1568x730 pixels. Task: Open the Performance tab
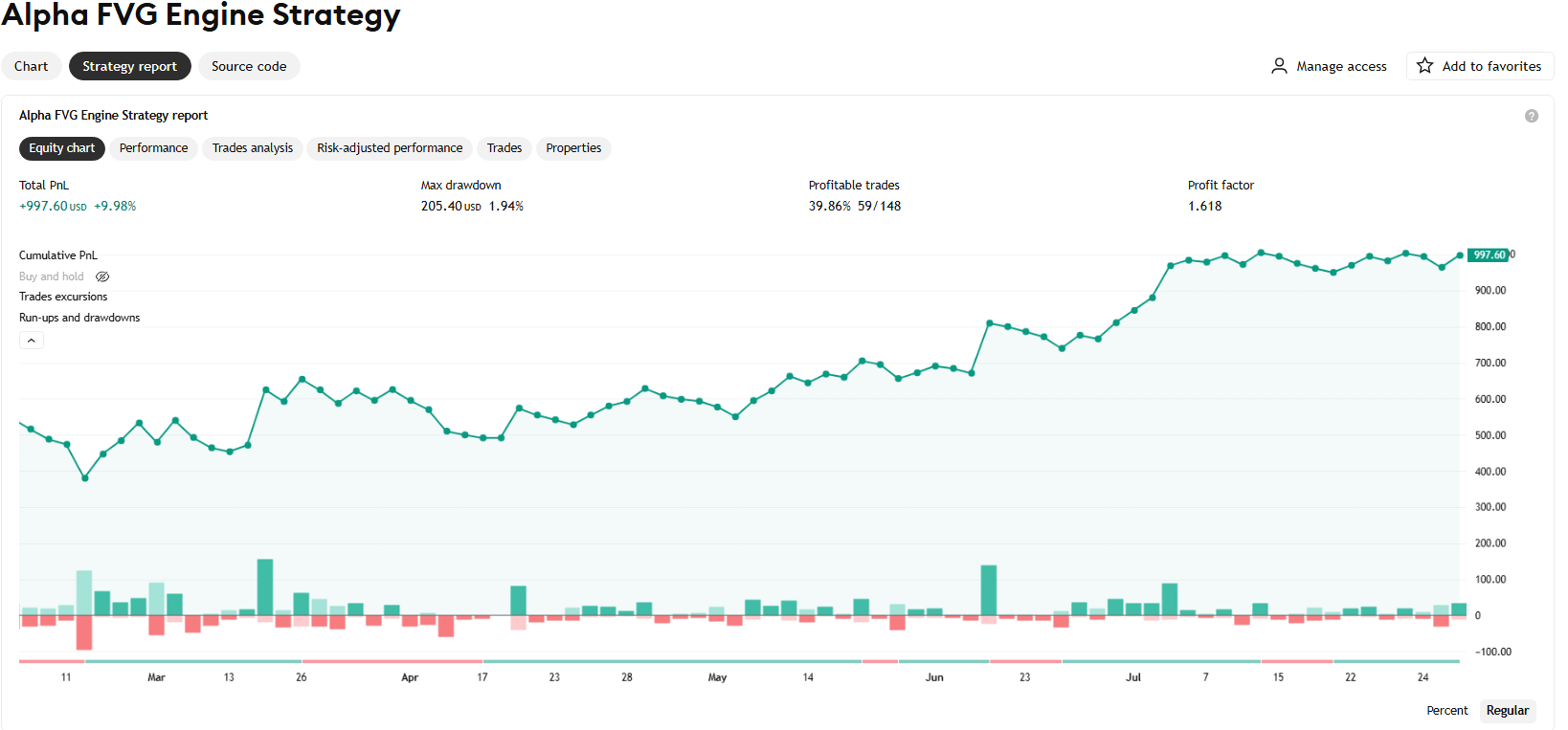154,148
